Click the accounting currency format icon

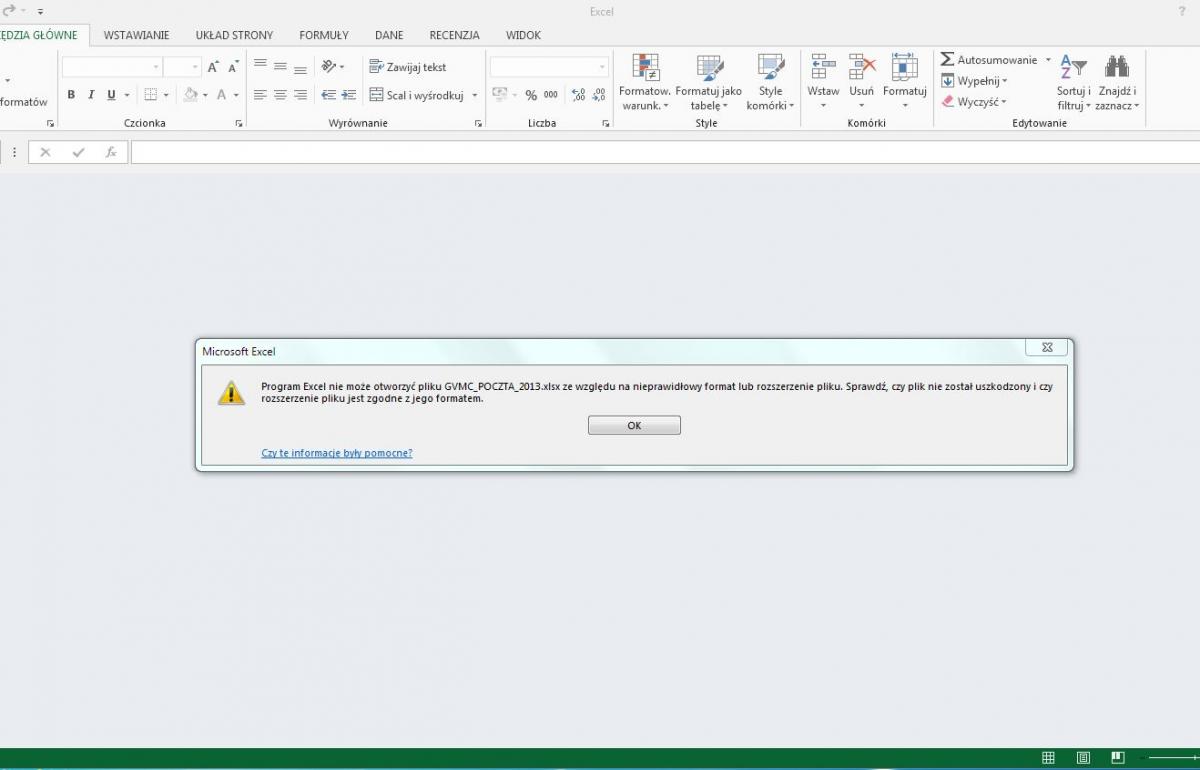tap(499, 95)
